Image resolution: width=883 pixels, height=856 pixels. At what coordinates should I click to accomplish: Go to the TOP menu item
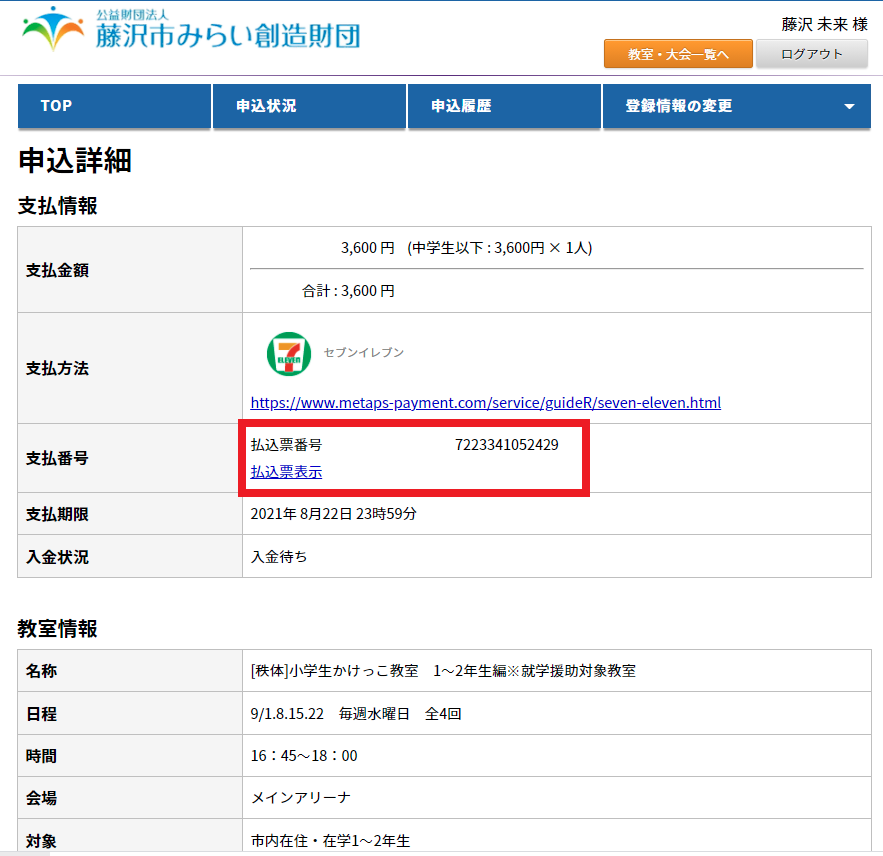56,106
